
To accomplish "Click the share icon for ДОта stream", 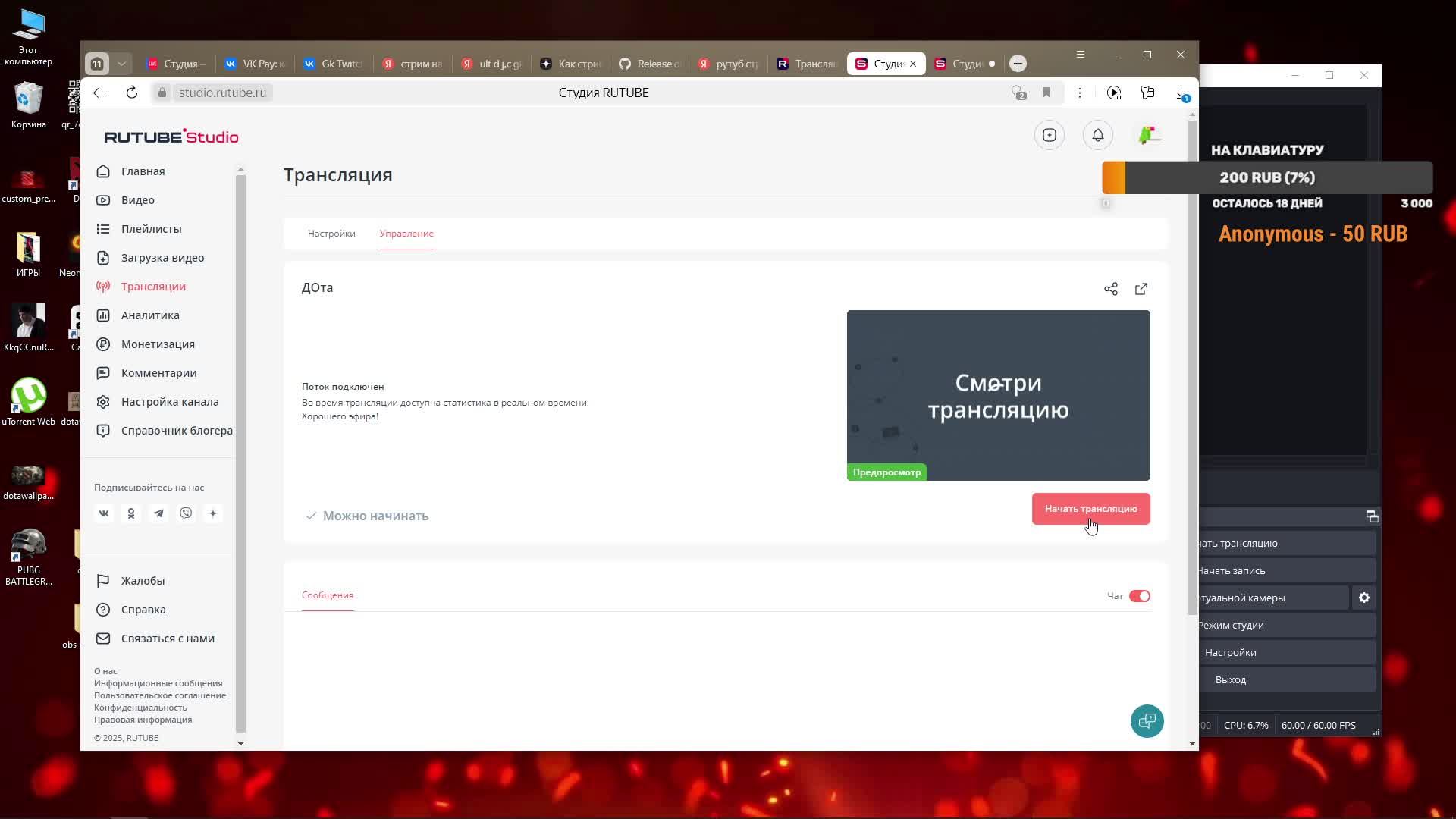I will [1111, 289].
